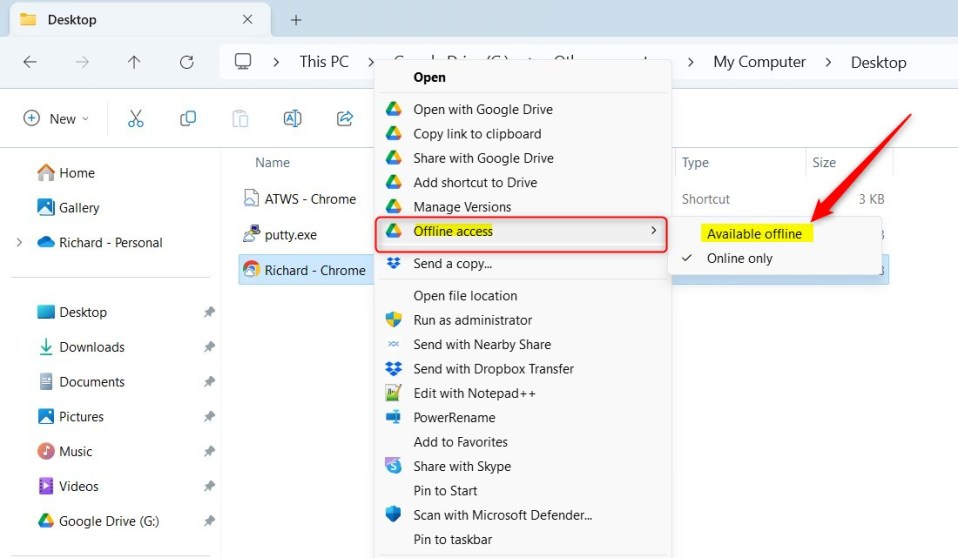Click the Rename icon in toolbar
Screen dimensions: 958x558
[293, 119]
